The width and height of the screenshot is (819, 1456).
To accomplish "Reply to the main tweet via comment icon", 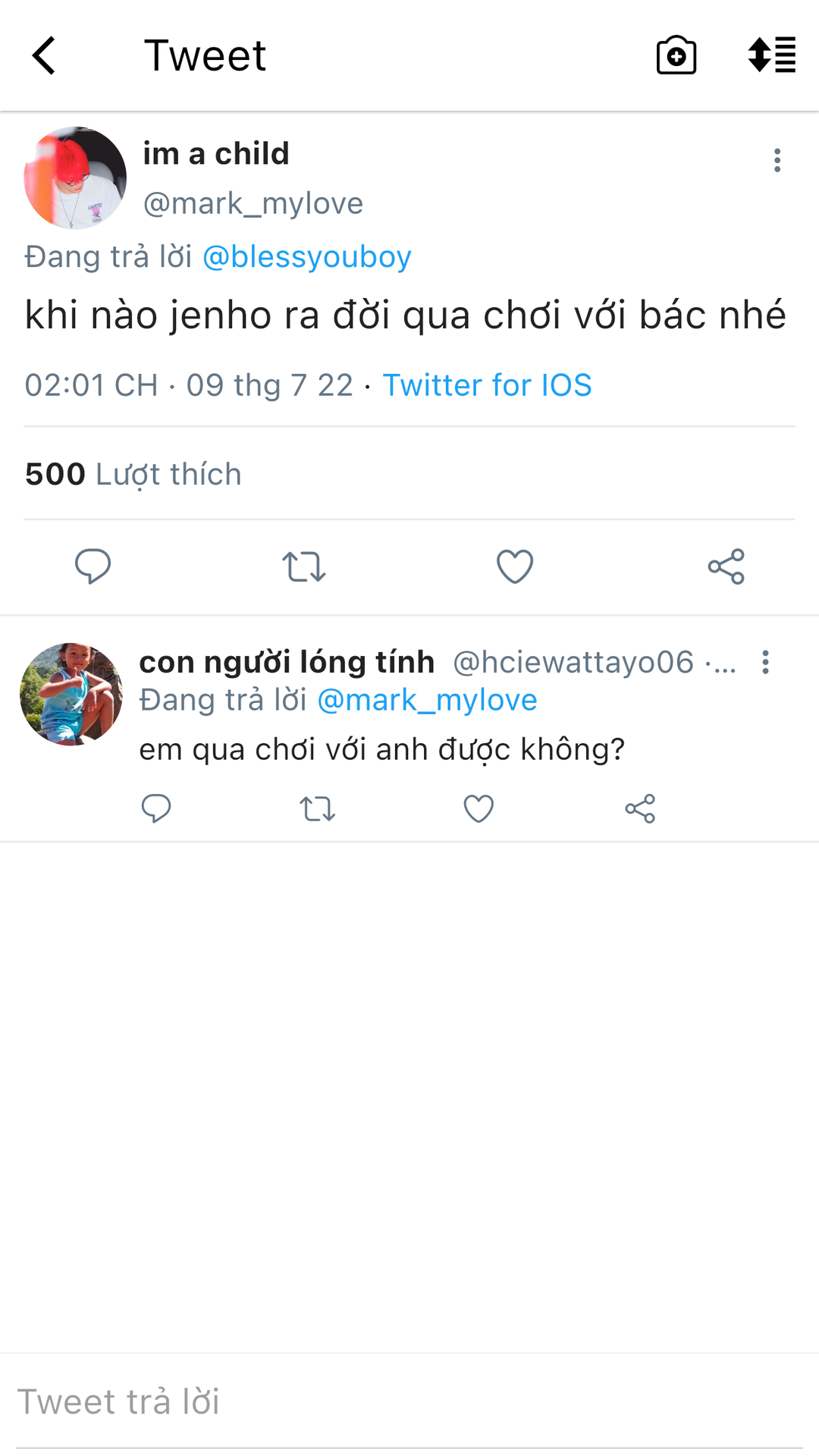I will click(x=93, y=566).
